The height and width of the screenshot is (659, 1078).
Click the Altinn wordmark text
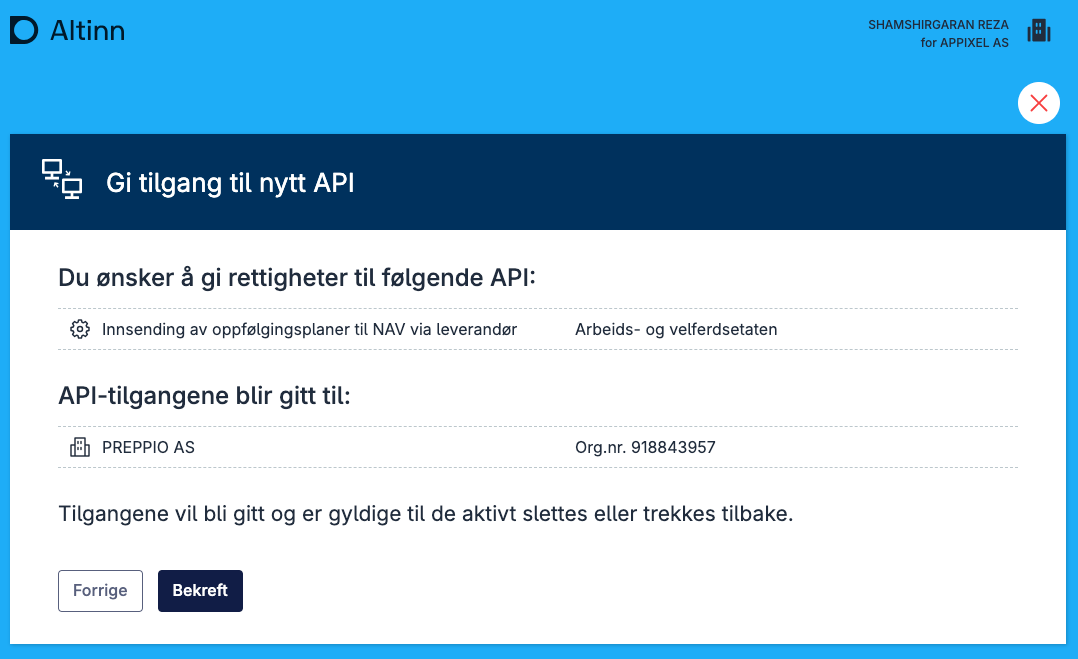(x=87, y=31)
